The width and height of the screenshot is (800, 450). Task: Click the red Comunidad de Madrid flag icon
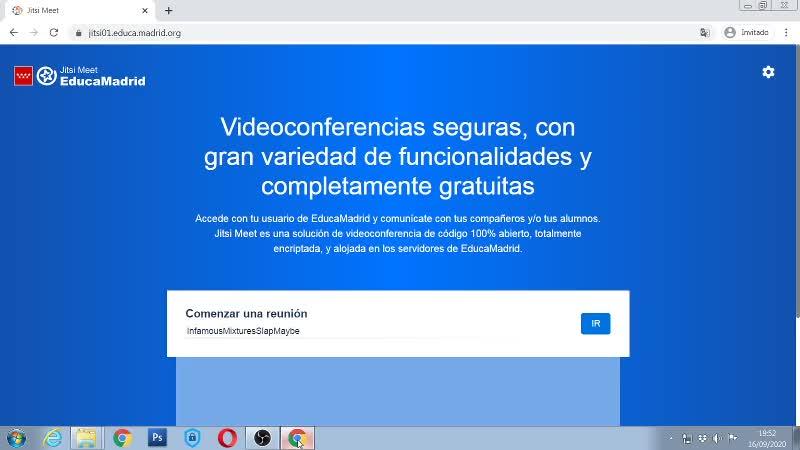23,76
